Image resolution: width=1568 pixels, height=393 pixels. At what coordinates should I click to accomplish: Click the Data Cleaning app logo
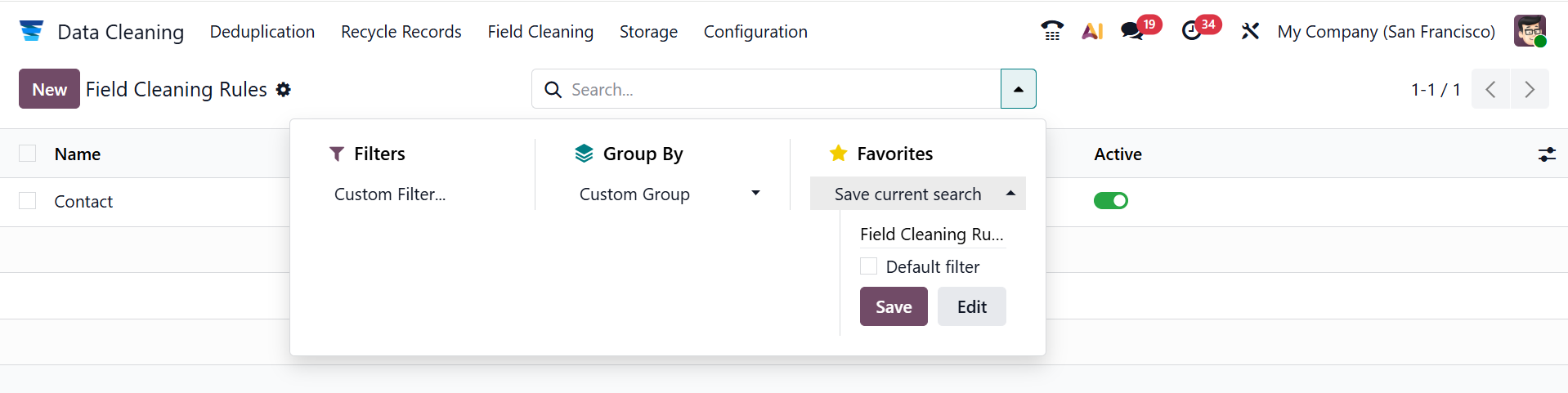(x=31, y=31)
